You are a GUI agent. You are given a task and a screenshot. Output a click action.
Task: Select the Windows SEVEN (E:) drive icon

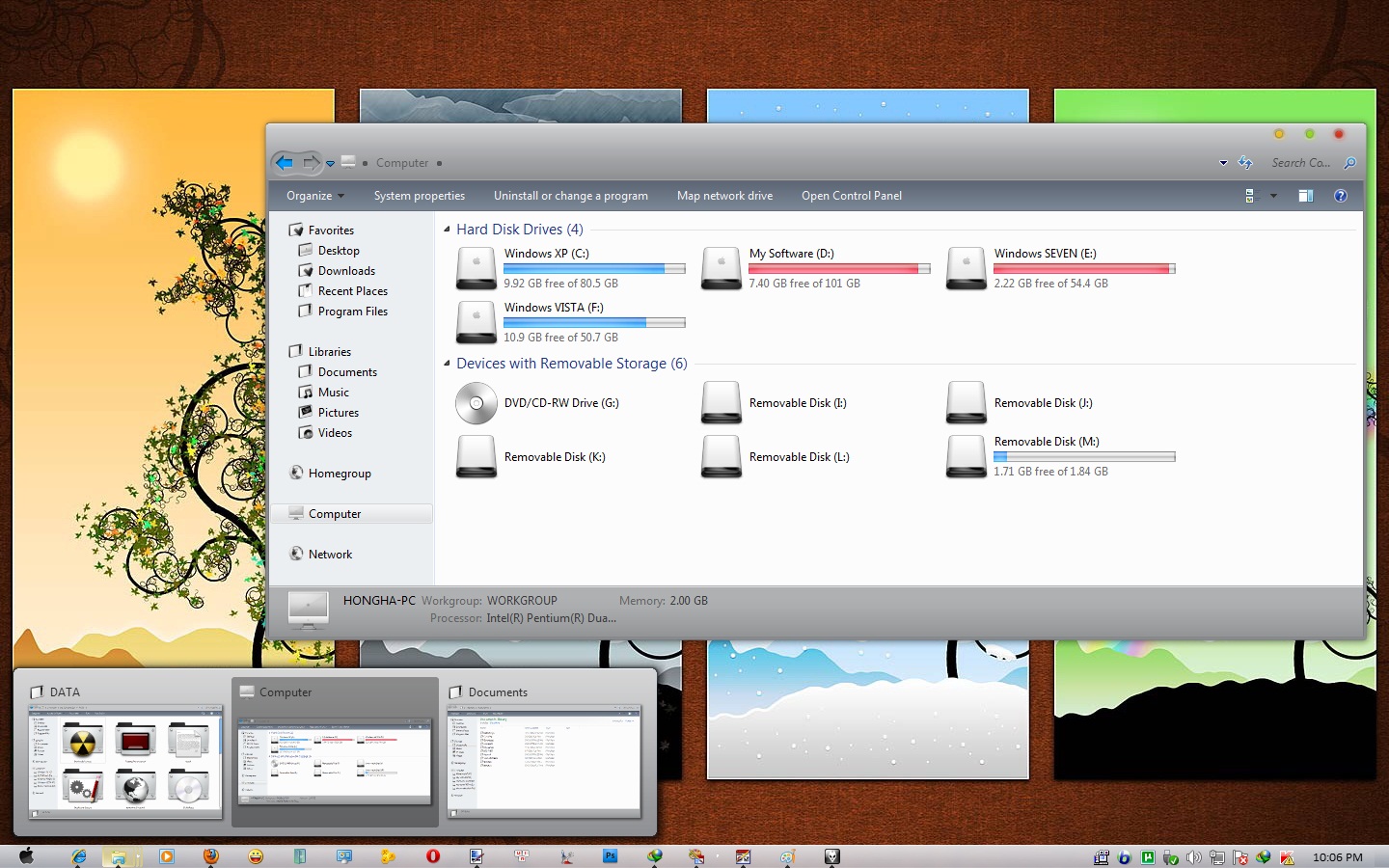tap(966, 268)
